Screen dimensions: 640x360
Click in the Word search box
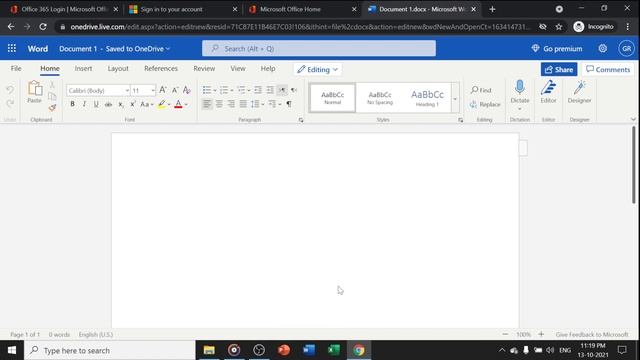[x=319, y=49]
